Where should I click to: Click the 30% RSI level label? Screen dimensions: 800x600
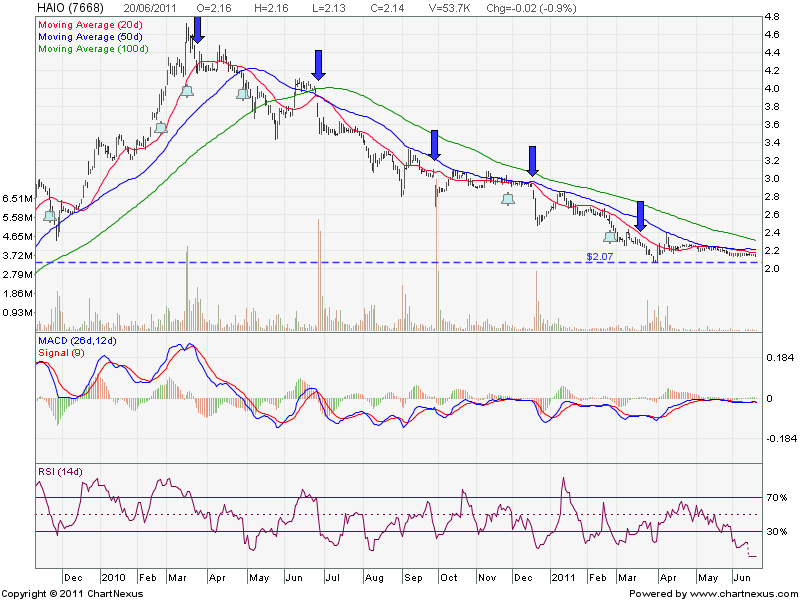point(777,532)
